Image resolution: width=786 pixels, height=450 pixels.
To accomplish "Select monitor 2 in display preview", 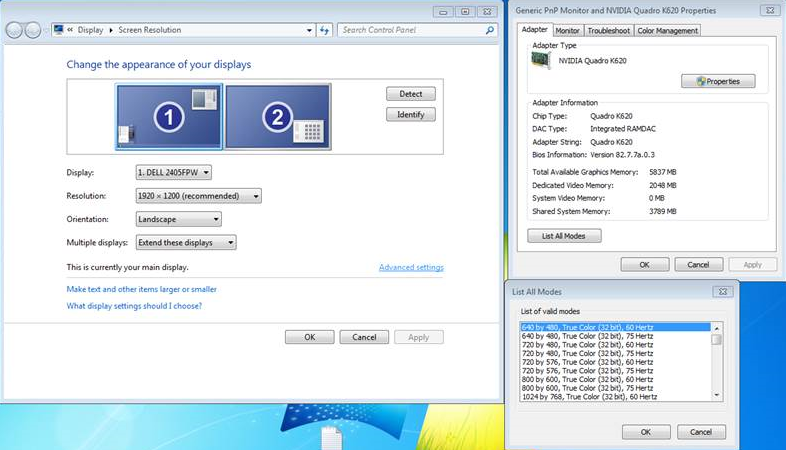I will tap(277, 117).
